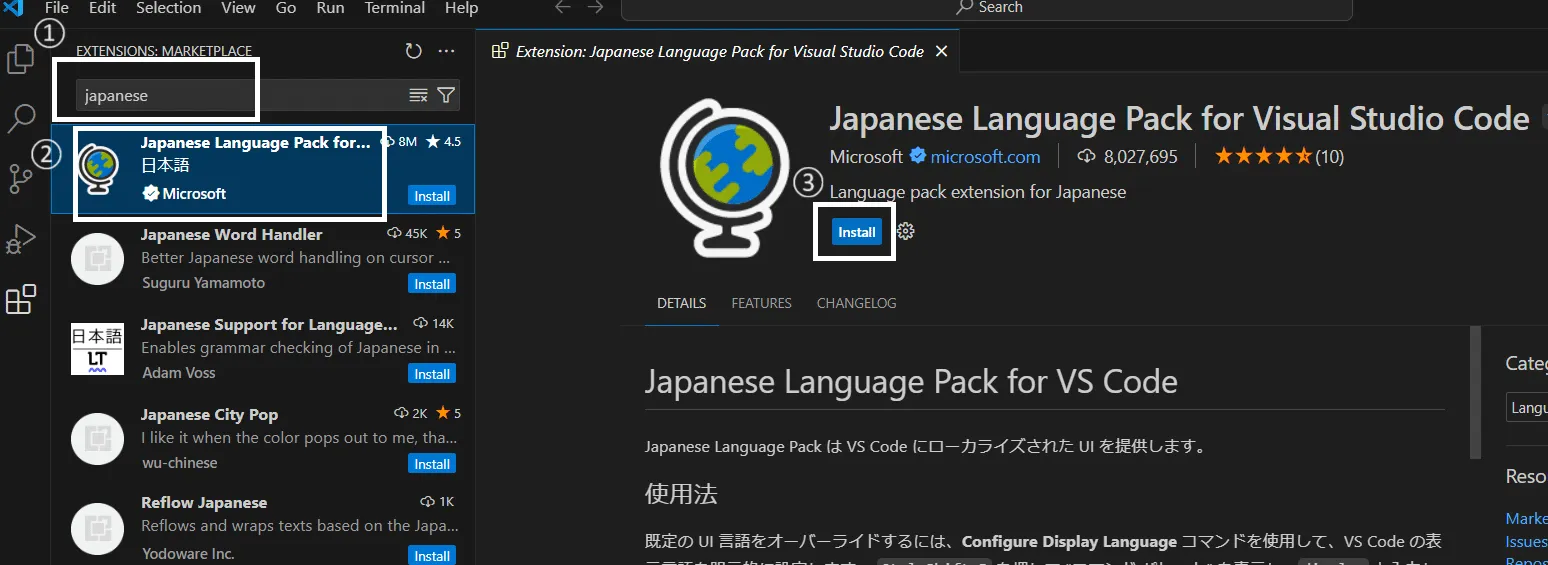Switch to the CHANGELOG tab
The image size is (1548, 565).
click(856, 303)
